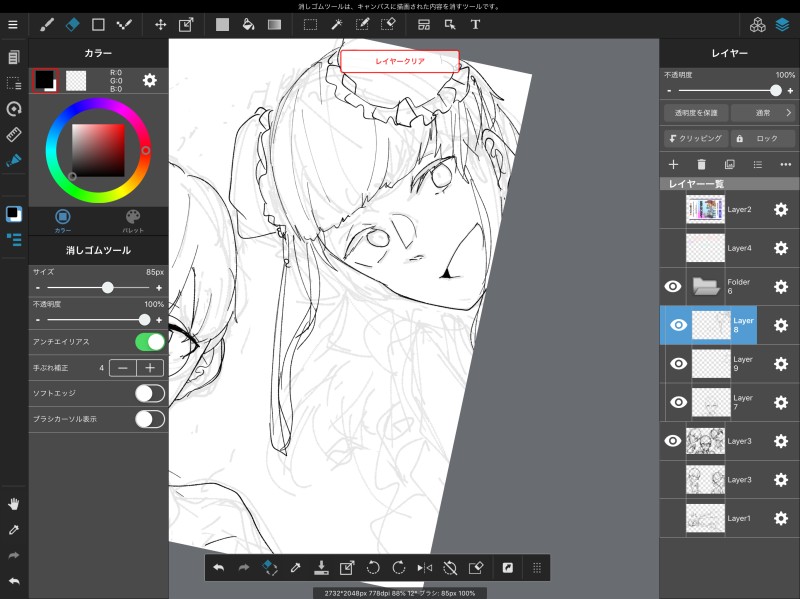
Task: Add a new layer with plus icon
Action: point(673,164)
